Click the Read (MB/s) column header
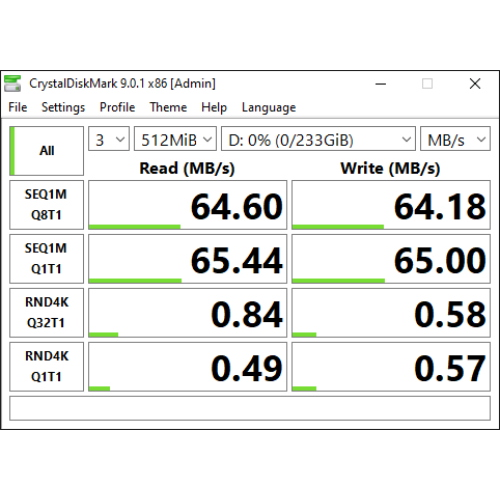 (187, 168)
